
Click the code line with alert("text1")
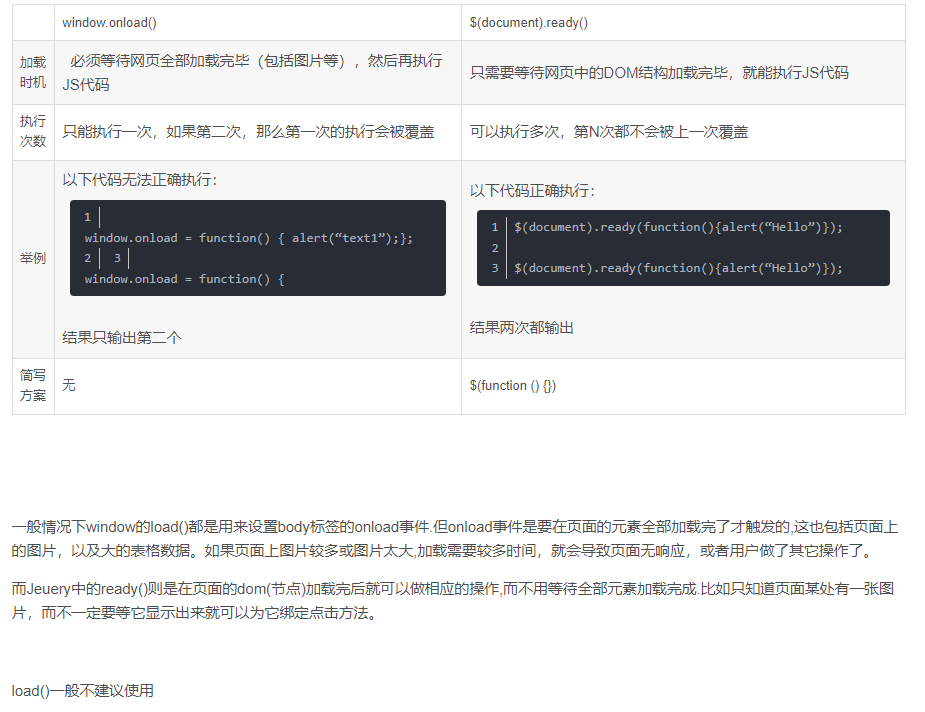coord(248,238)
